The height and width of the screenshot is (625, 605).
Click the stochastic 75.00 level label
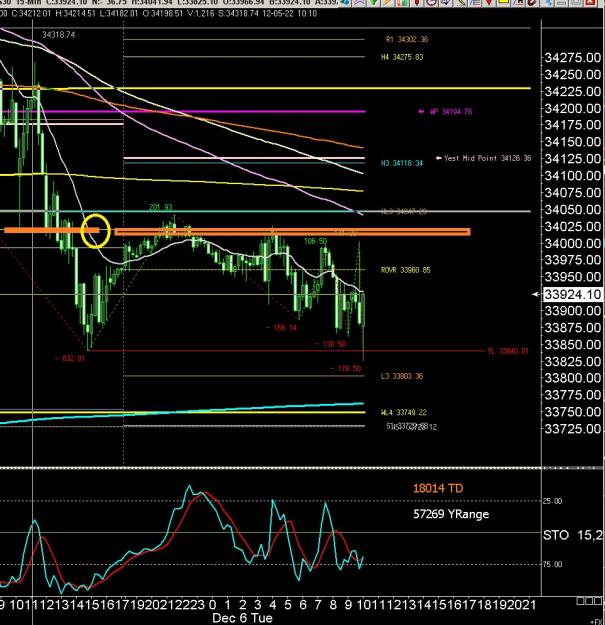tap(552, 564)
